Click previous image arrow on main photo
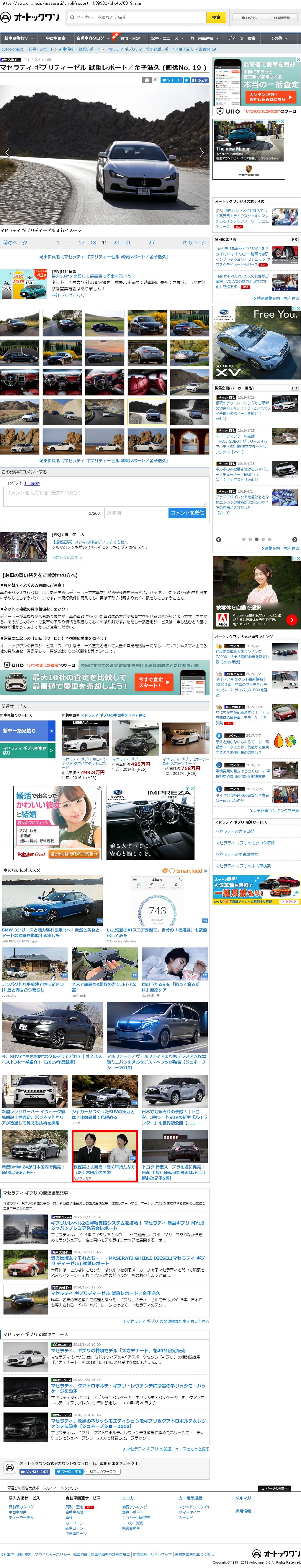Screen dimensions: 301x1568 [x=7, y=152]
